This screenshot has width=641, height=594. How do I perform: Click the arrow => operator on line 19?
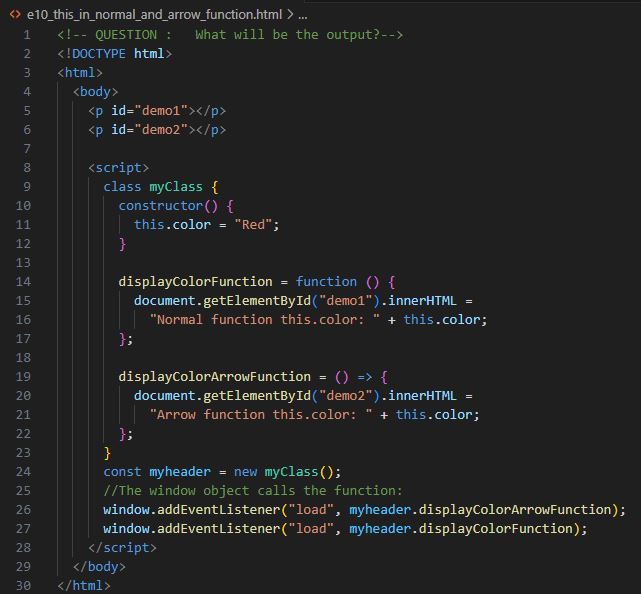[x=365, y=377]
